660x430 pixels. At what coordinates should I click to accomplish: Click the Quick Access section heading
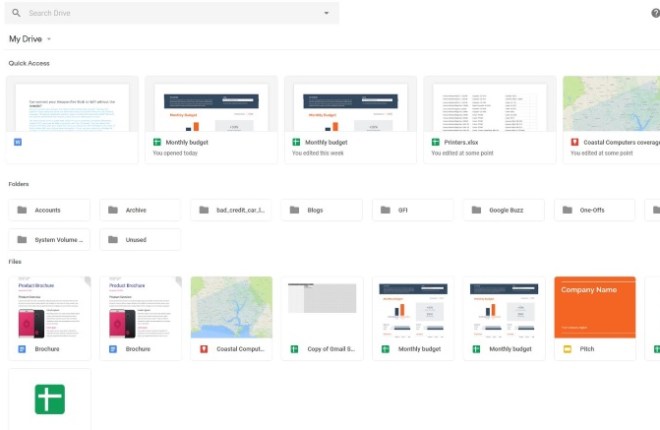[29, 63]
